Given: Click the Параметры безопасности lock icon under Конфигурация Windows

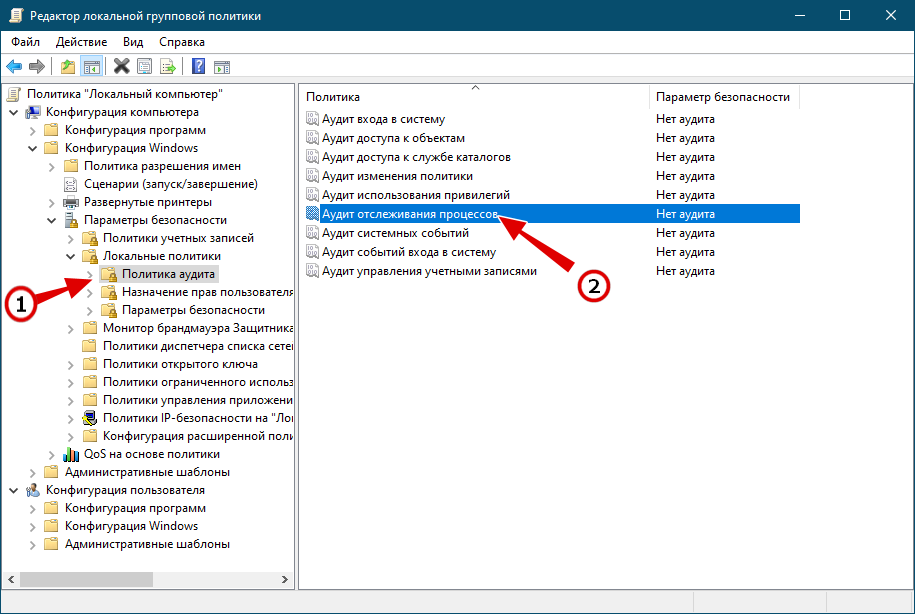Looking at the screenshot, I should tap(71, 220).
